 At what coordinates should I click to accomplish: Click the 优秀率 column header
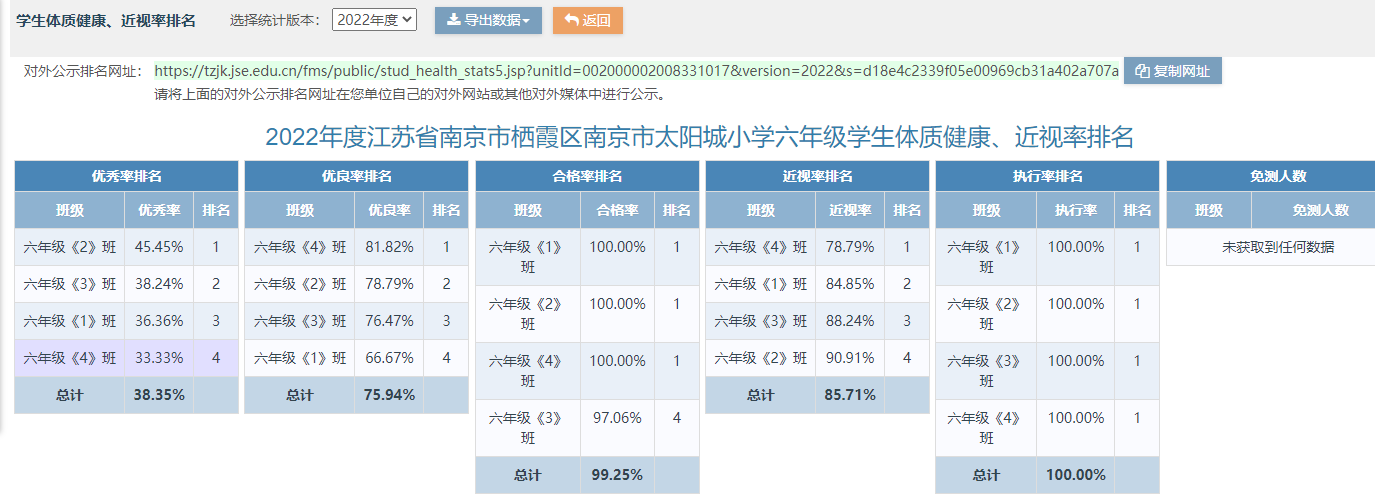point(159,210)
